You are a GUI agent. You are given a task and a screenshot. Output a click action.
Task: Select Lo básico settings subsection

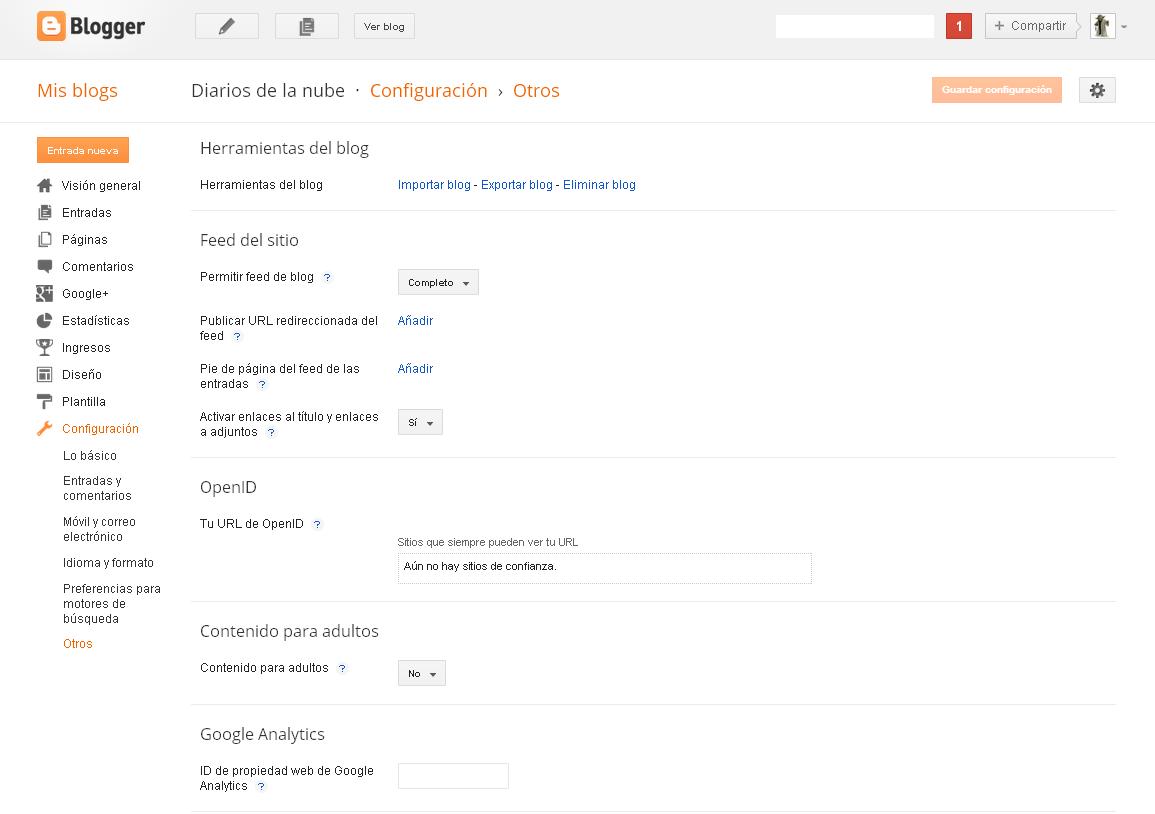[x=90, y=456]
